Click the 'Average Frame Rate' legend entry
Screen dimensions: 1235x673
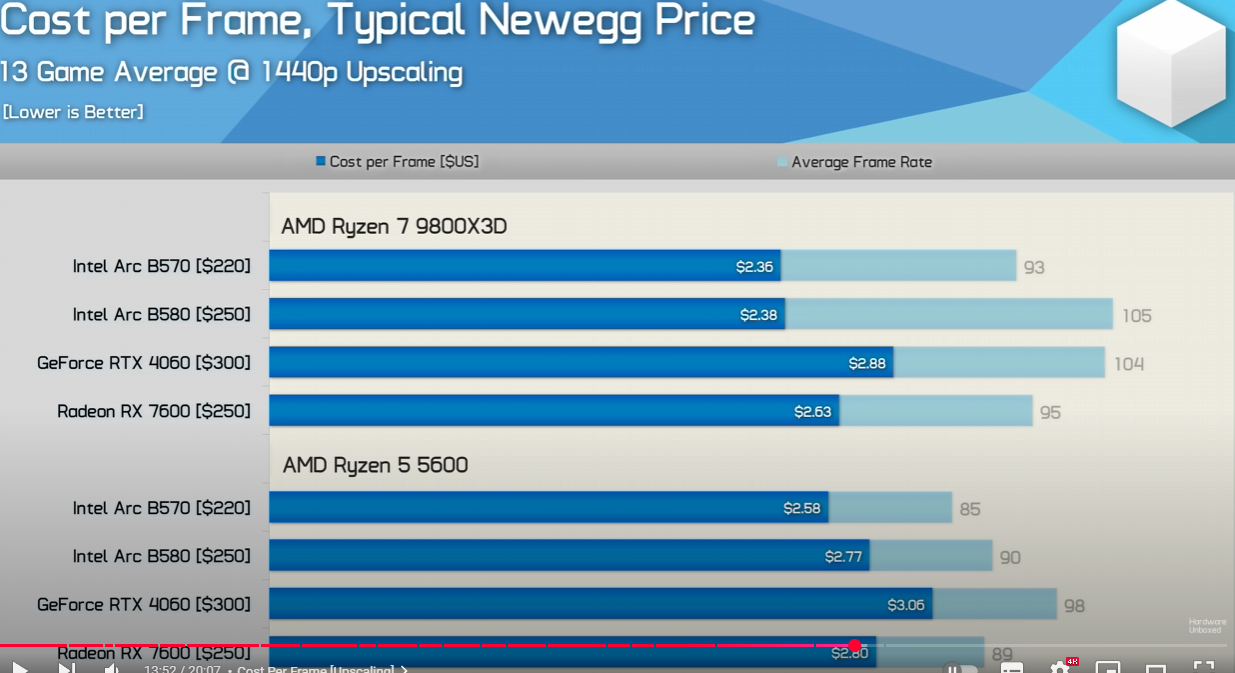(x=854, y=162)
